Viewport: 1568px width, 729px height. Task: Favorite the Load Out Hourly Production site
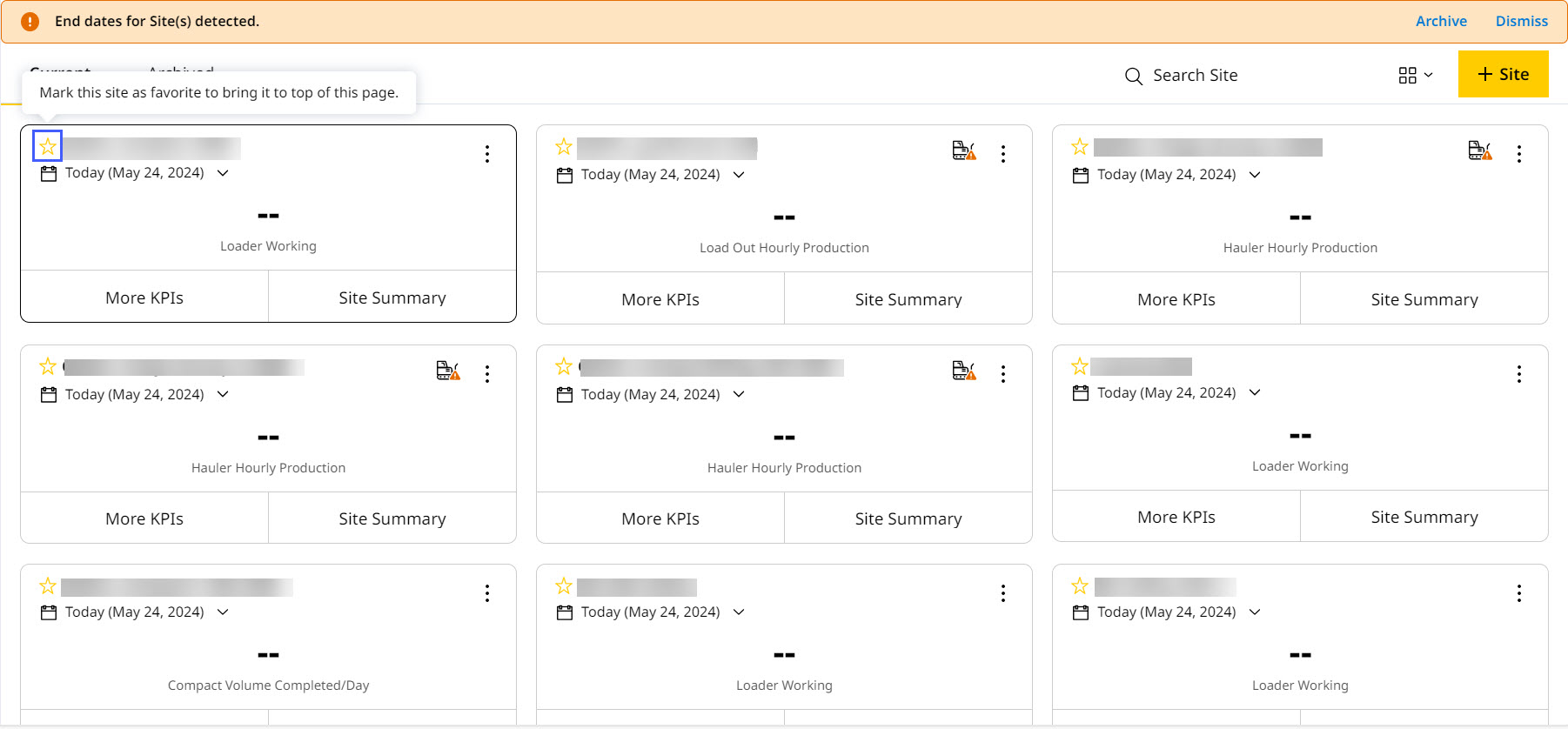click(564, 146)
